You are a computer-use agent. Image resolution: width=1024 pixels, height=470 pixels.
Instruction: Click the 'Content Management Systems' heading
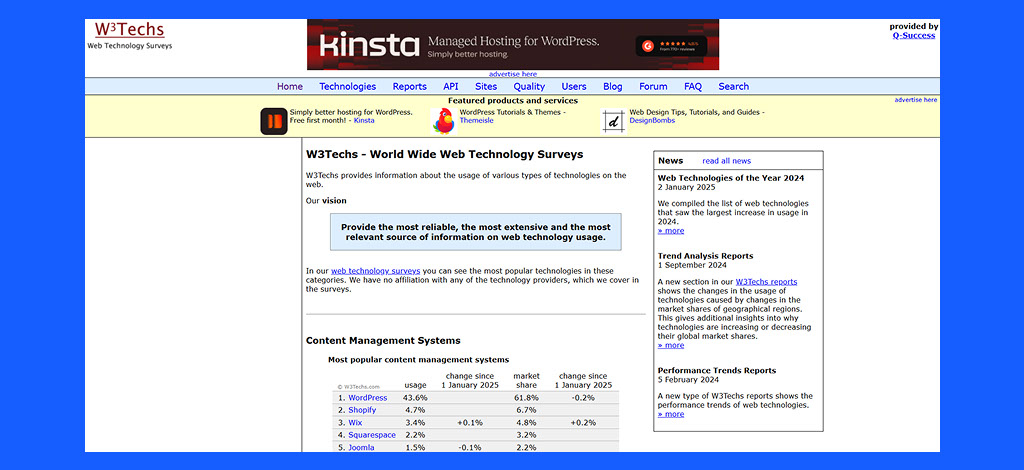(383, 340)
